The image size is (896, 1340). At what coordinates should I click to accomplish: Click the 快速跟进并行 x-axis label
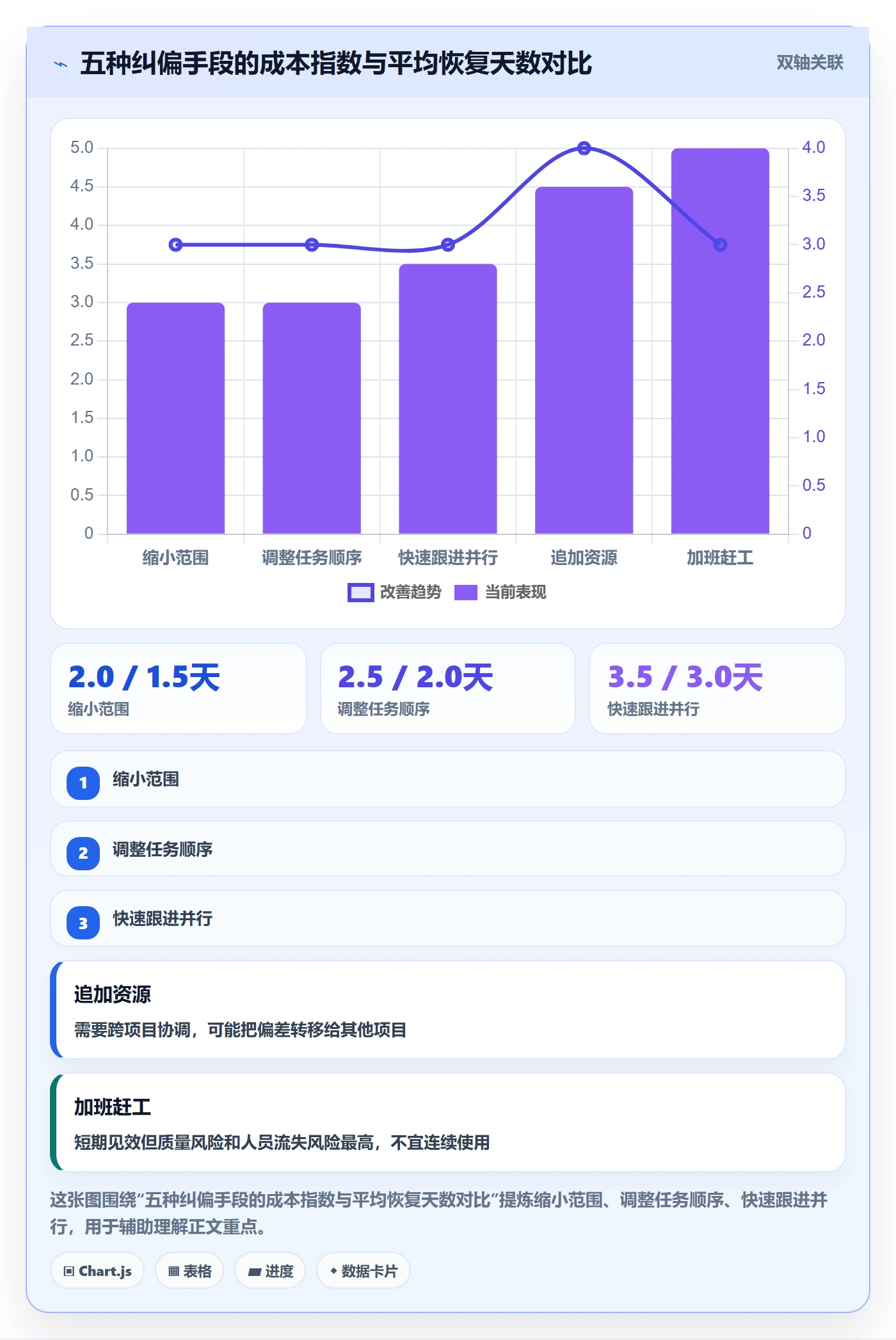[x=448, y=558]
